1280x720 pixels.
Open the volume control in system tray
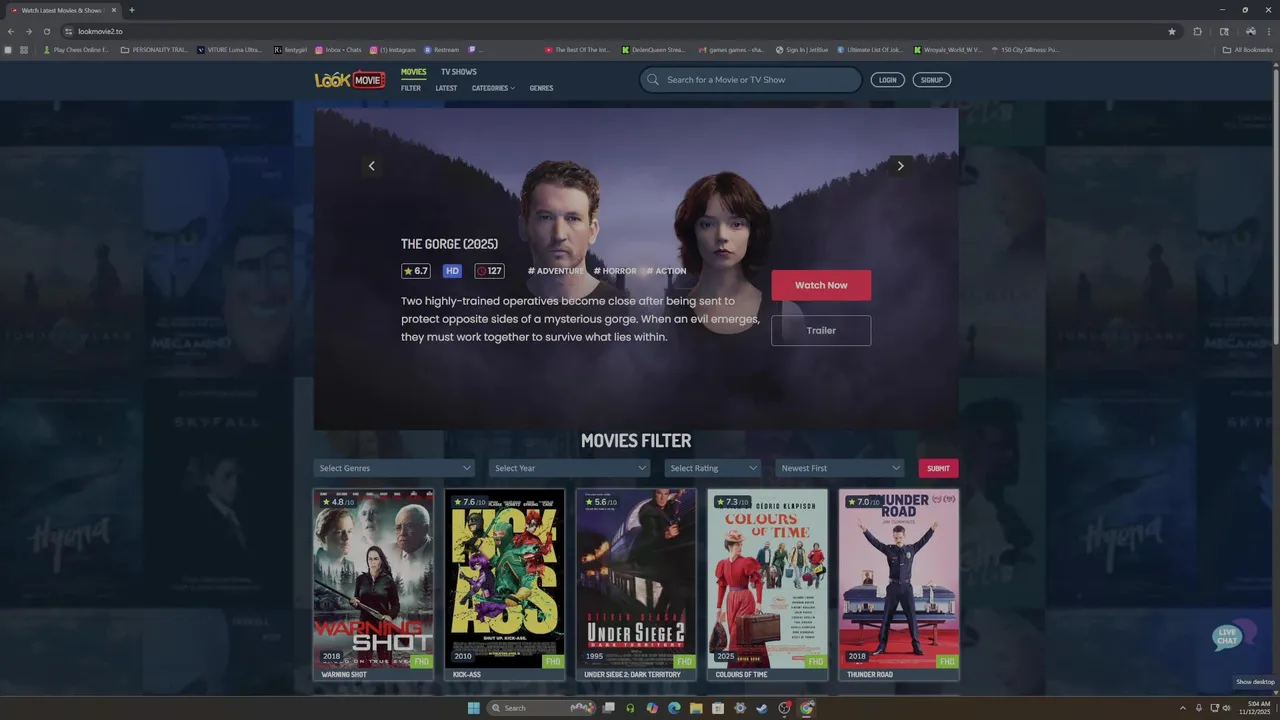pos(1226,708)
